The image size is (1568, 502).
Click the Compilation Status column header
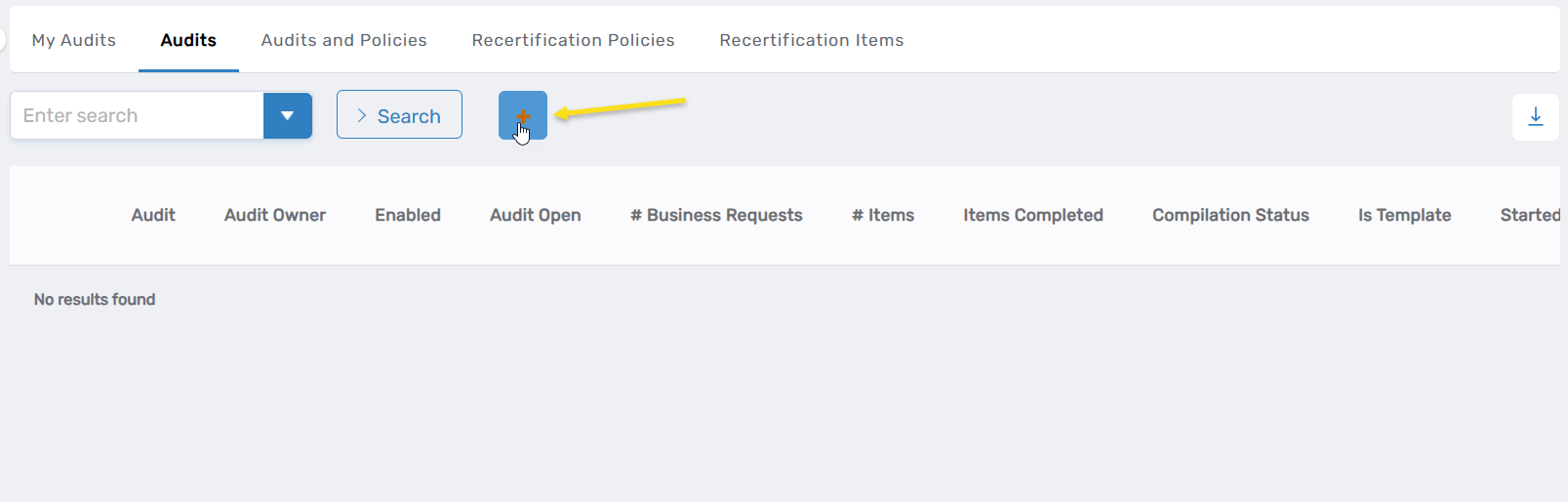1230,215
